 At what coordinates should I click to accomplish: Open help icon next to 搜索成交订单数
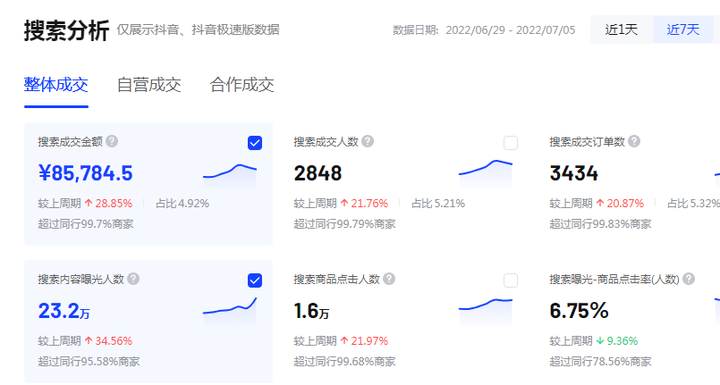pyautogui.click(x=634, y=142)
